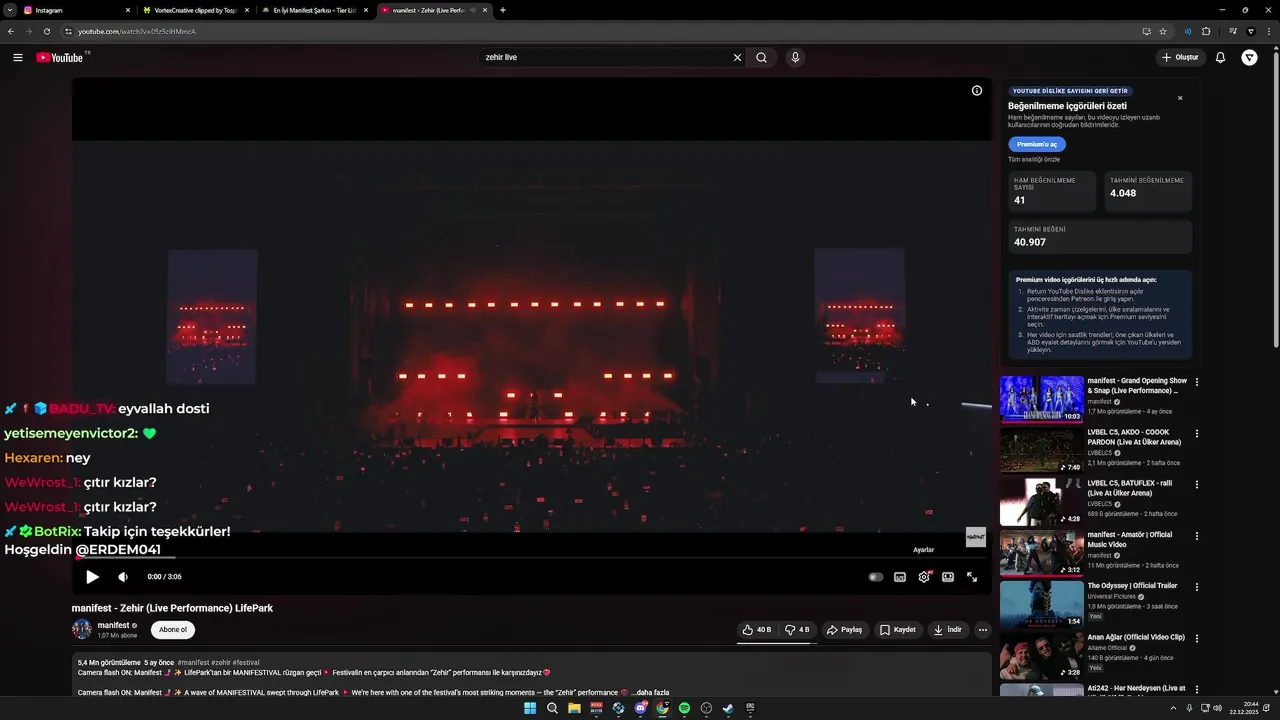1280x720 pixels.
Task: Select the manifest - Zehir tab
Action: point(433,10)
